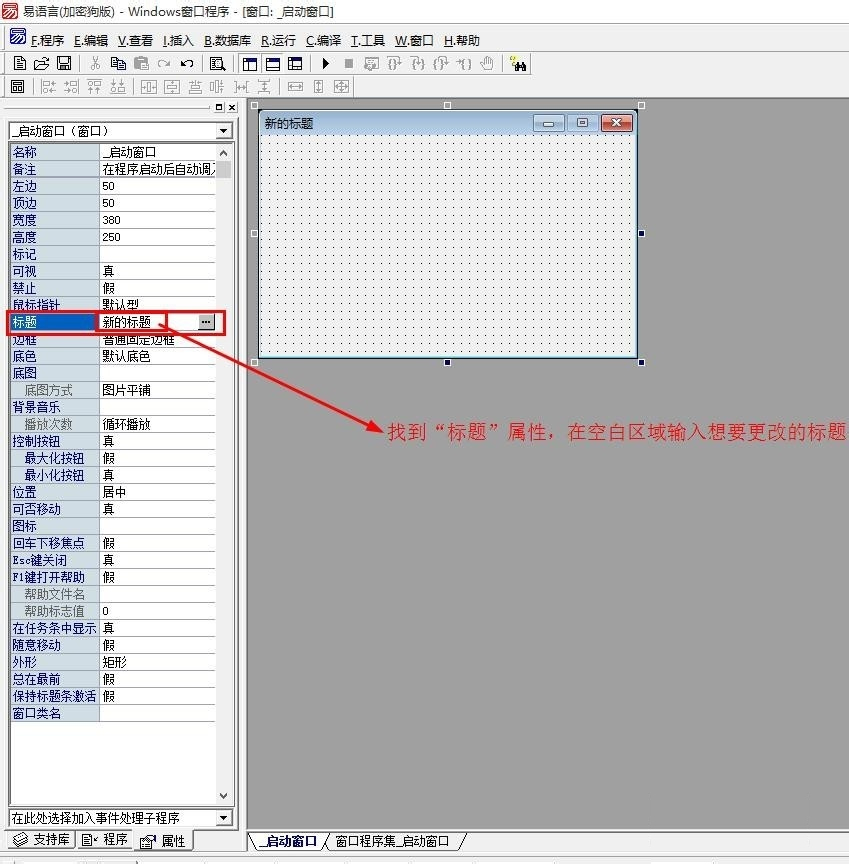The height and width of the screenshot is (864, 849).
Task: Click the window preview icon on second toolbar
Action: [x=18, y=87]
